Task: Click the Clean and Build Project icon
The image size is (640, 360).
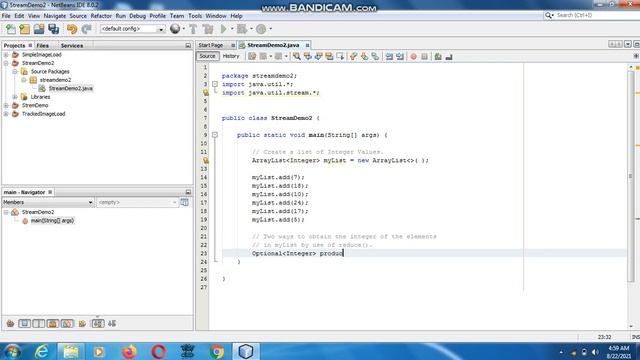Action: pos(208,29)
